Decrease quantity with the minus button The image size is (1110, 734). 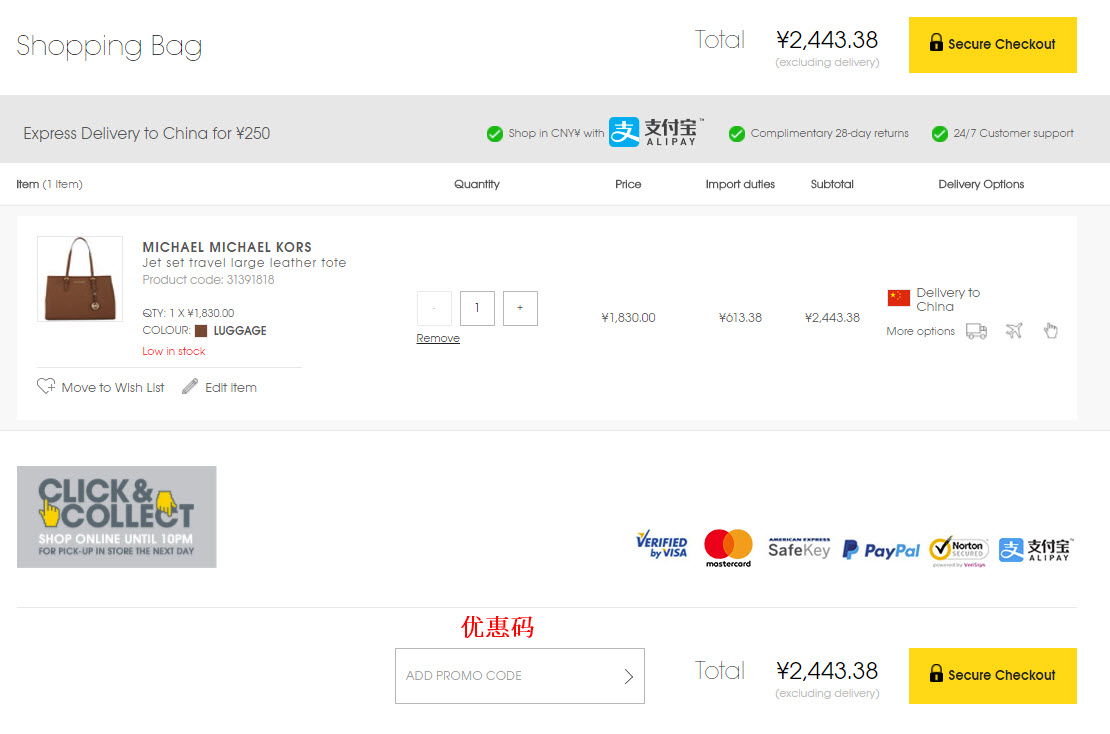click(x=434, y=308)
